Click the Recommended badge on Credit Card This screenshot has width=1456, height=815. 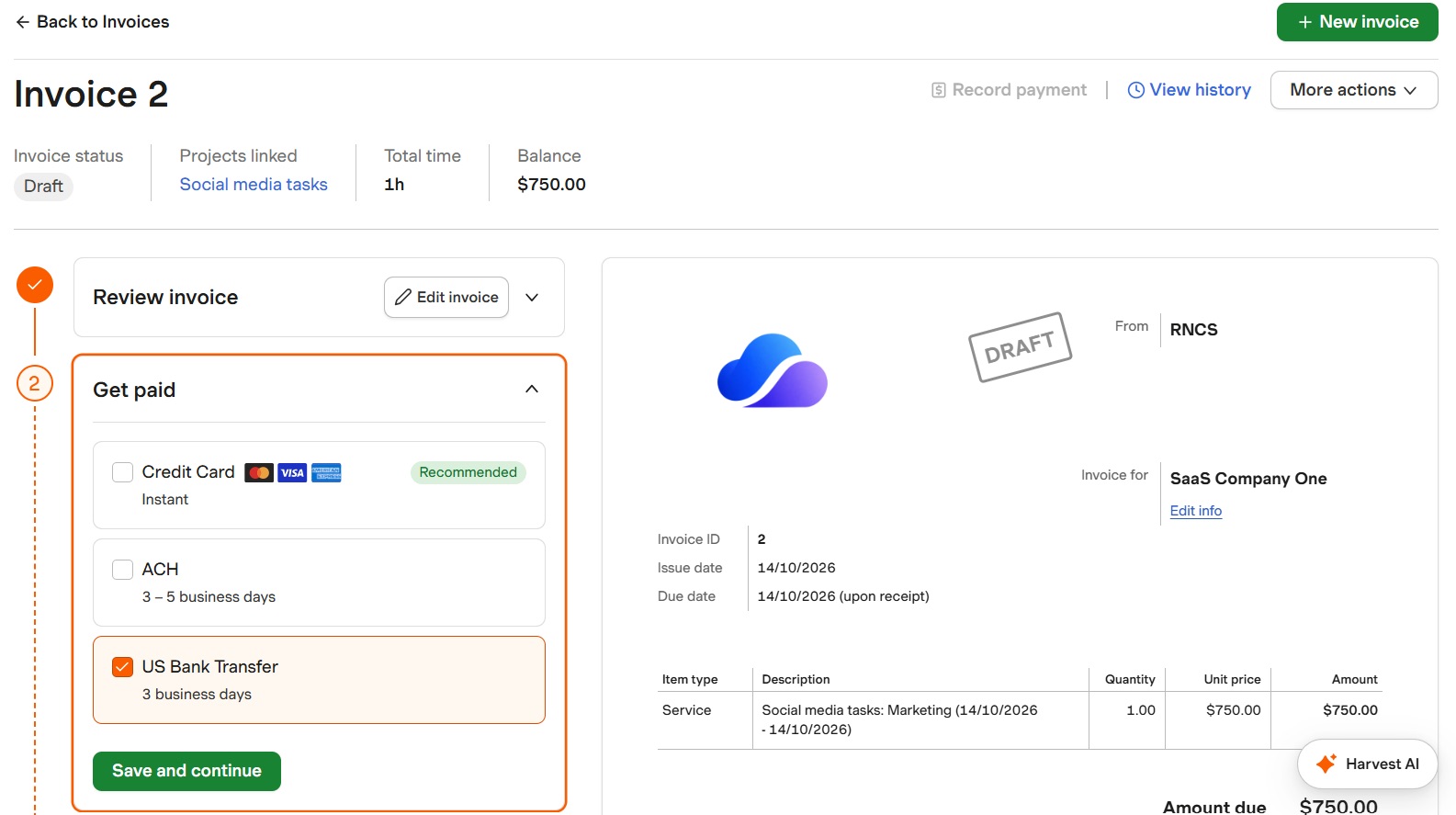(468, 472)
